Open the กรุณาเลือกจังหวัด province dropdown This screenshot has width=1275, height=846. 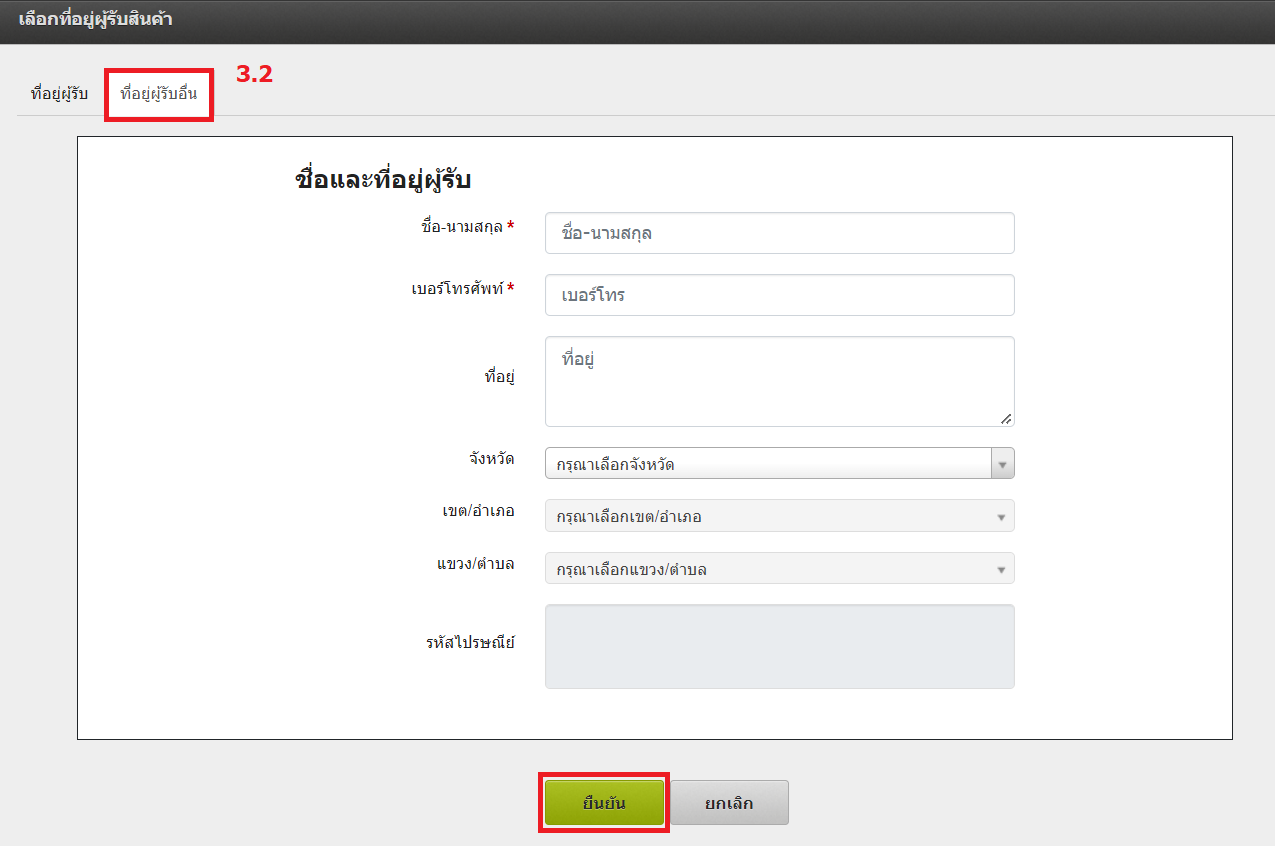pos(767,464)
